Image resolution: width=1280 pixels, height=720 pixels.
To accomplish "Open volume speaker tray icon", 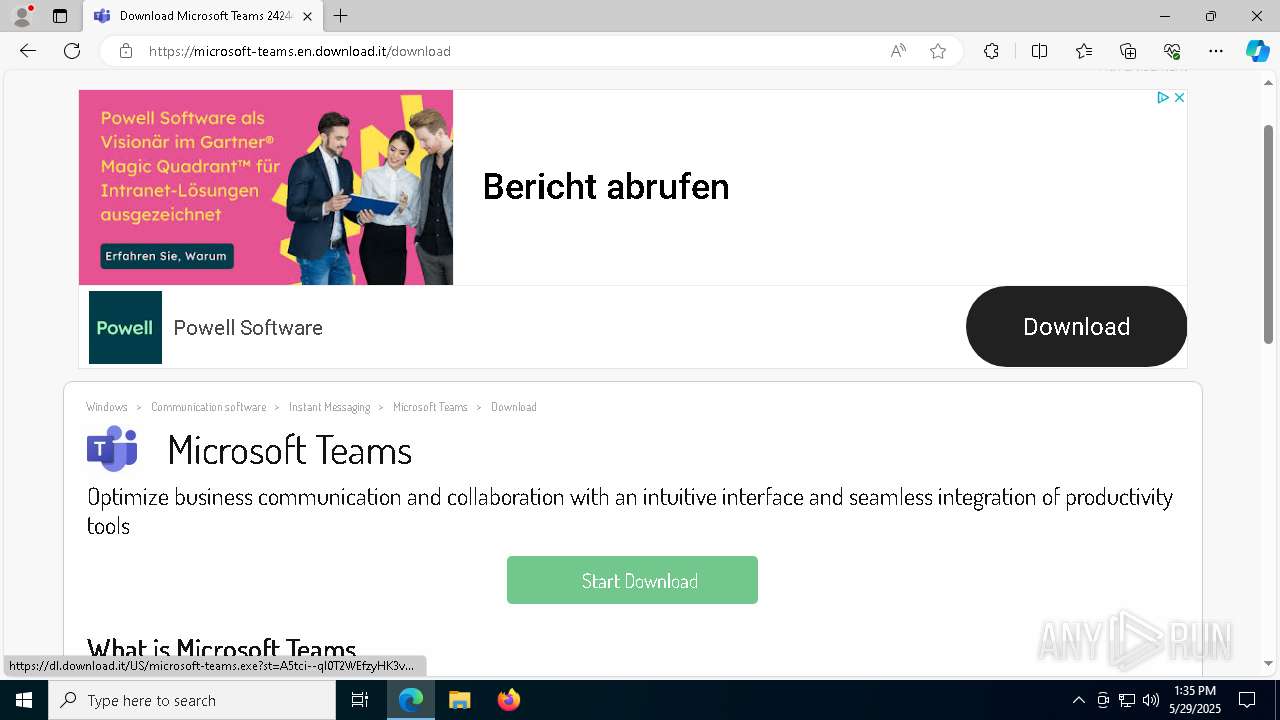I will 1151,700.
